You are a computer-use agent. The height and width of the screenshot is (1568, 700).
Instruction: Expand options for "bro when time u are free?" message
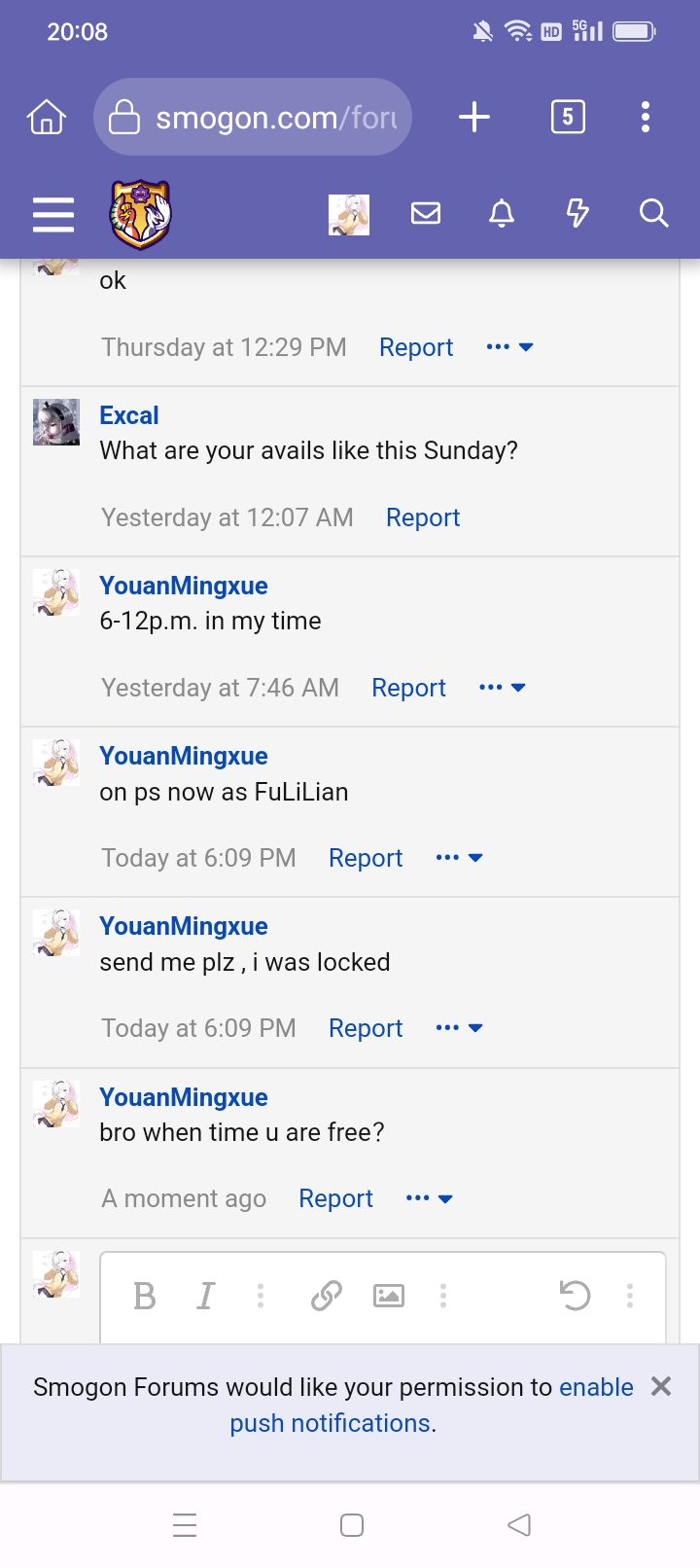[430, 1198]
